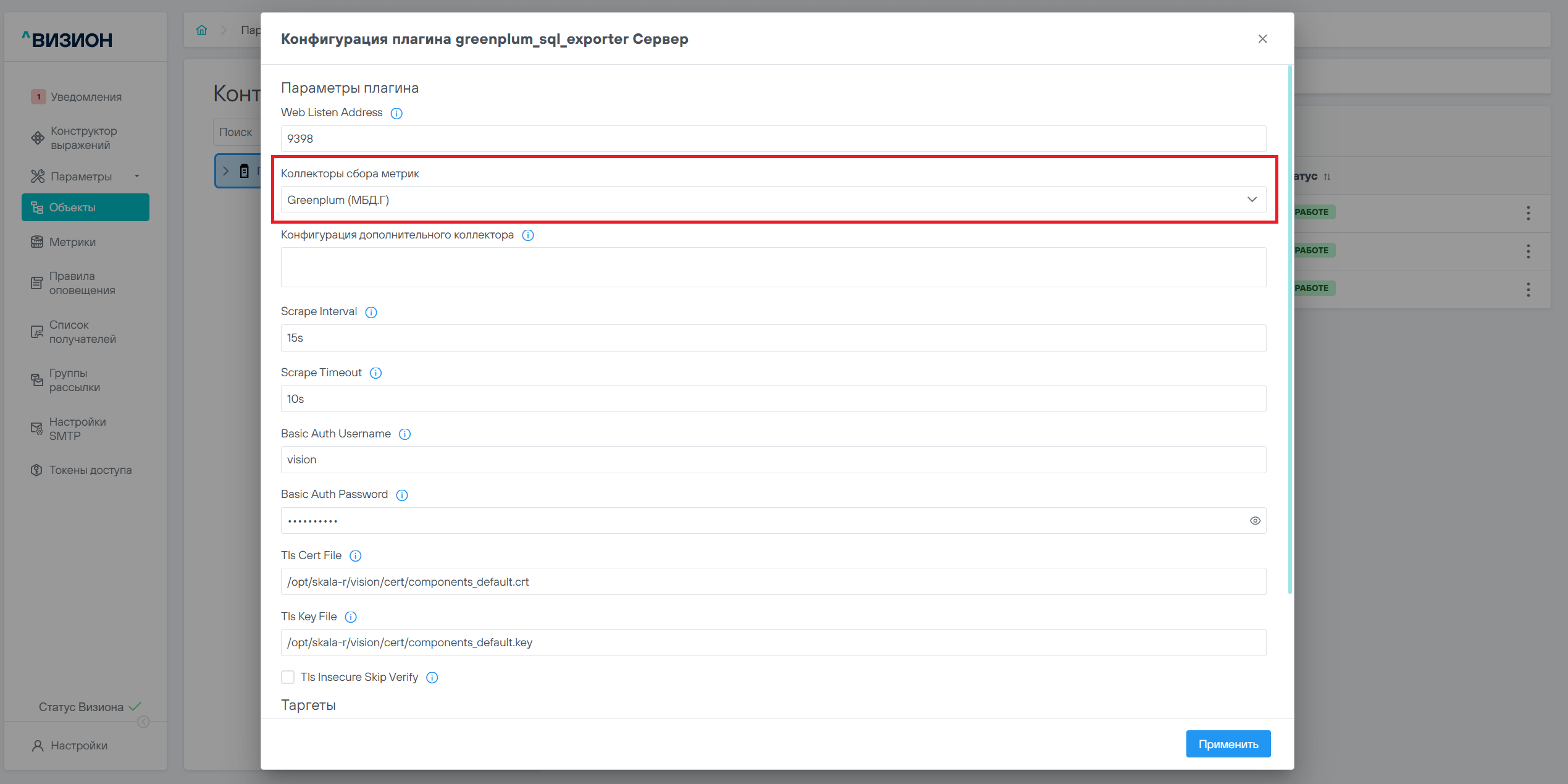Viewport: 1568px width, 784px height.
Task: Close the plugin configuration dialog
Action: (x=1262, y=39)
